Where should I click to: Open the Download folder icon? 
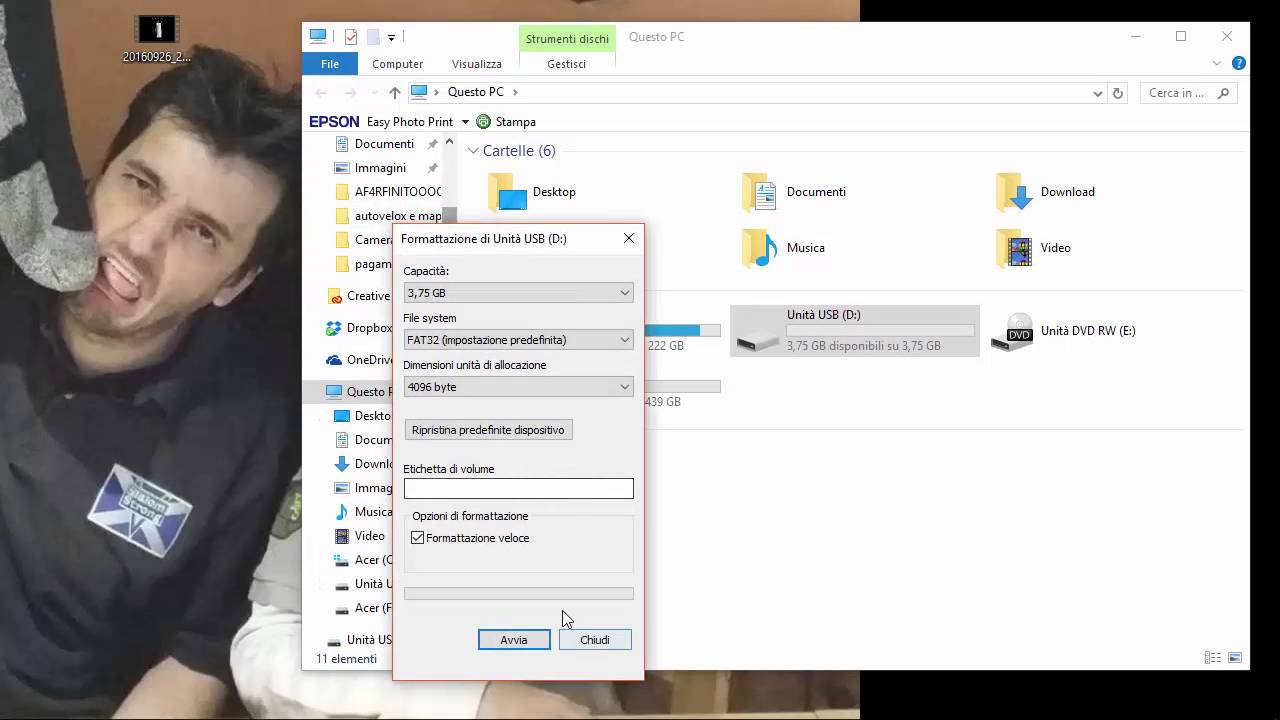click(x=1014, y=192)
